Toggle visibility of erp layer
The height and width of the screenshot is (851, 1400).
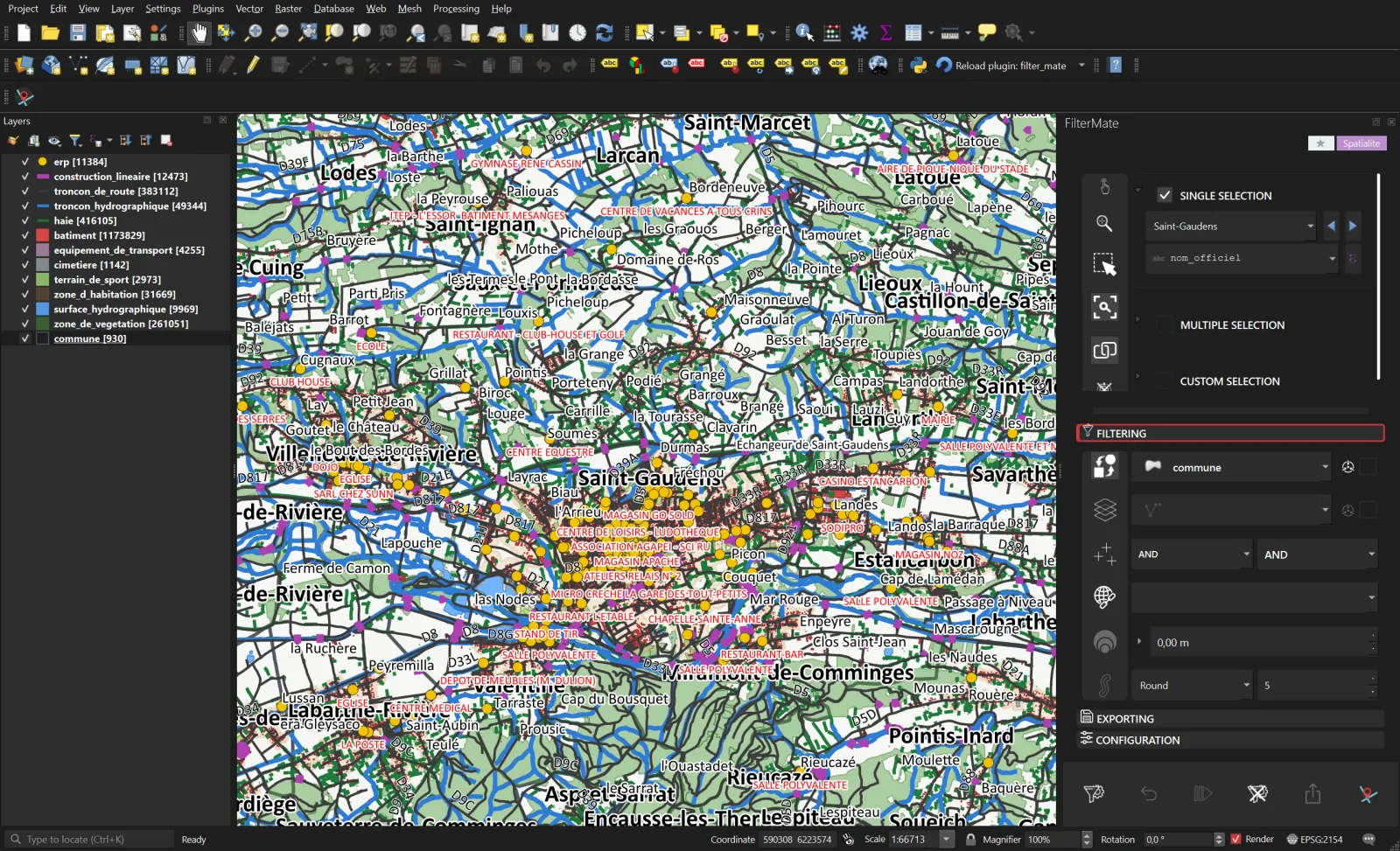pos(25,162)
